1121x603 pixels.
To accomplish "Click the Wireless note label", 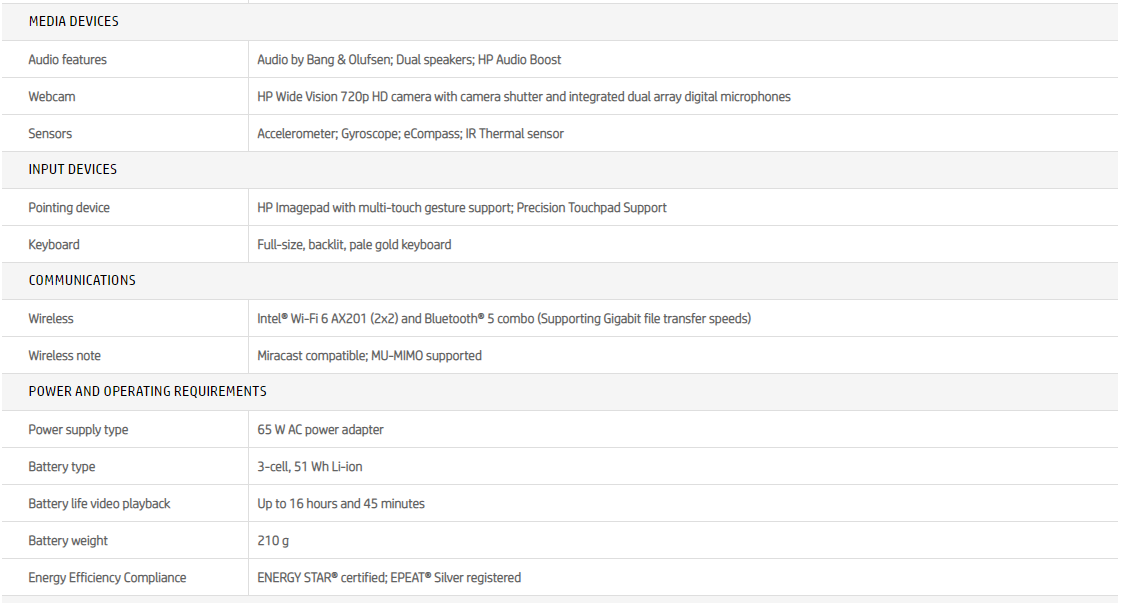I will click(64, 356).
